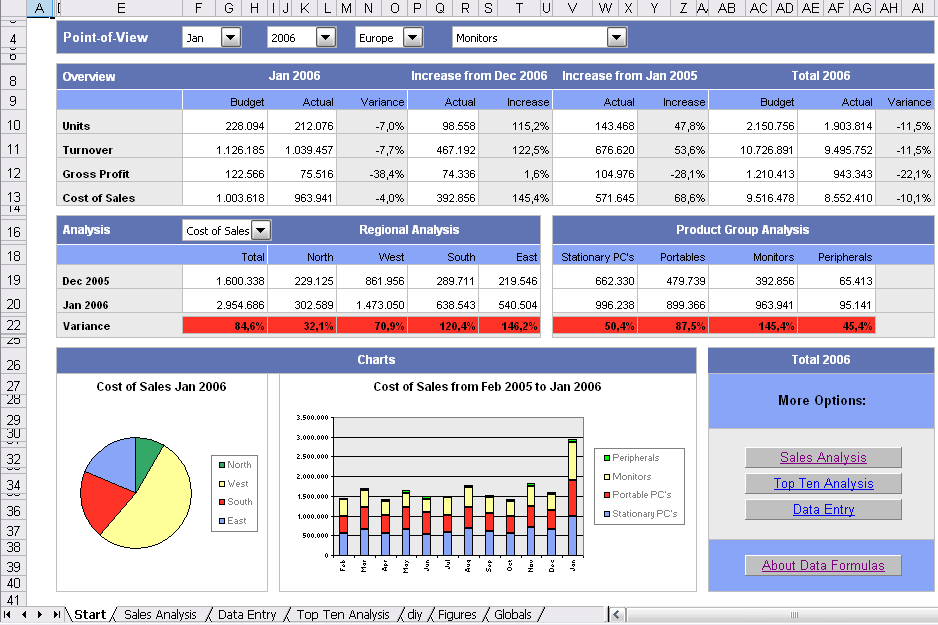
Task: Open the Top Ten Analysis link
Action: pos(823,484)
